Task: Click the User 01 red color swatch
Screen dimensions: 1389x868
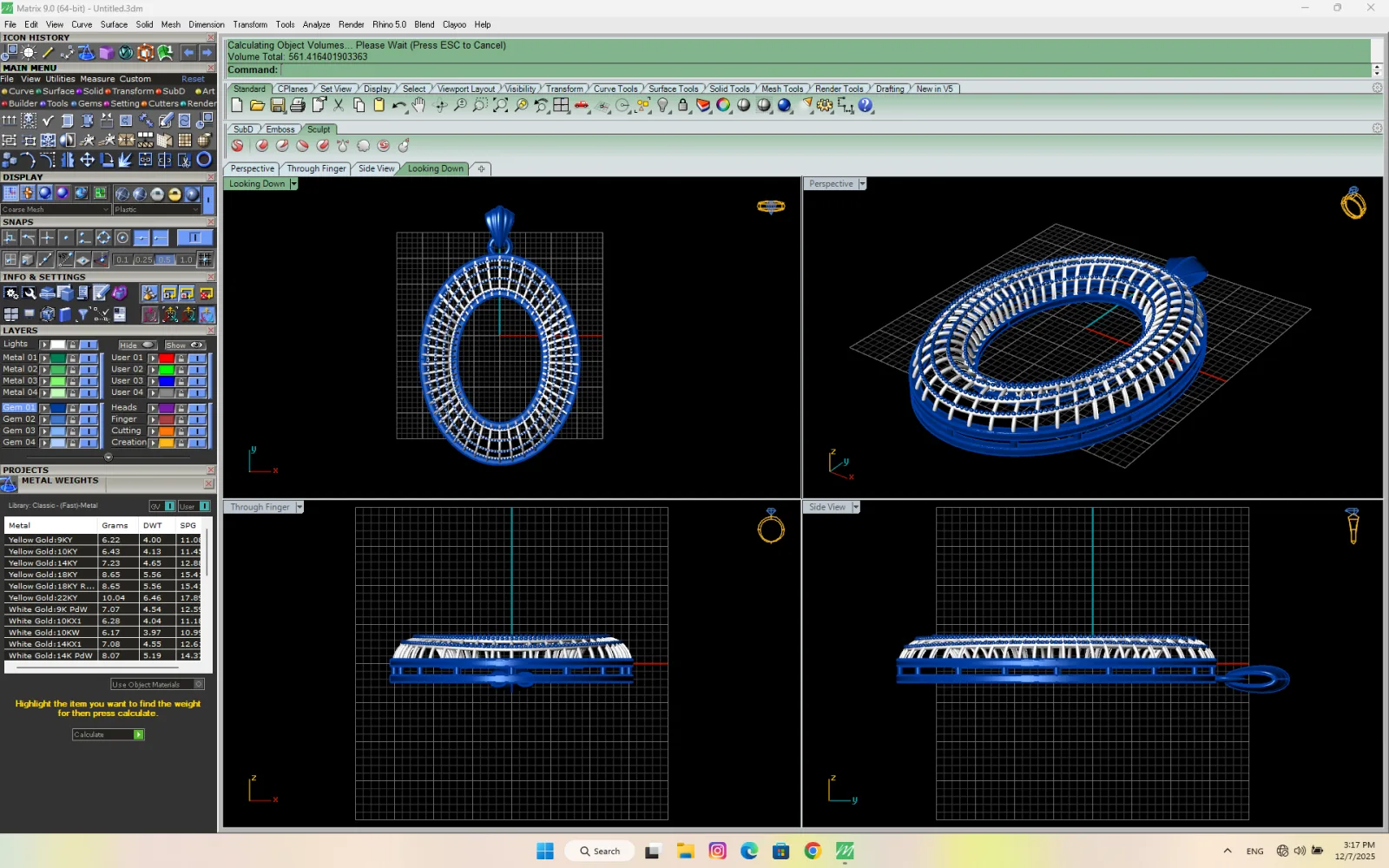Action: 167,358
